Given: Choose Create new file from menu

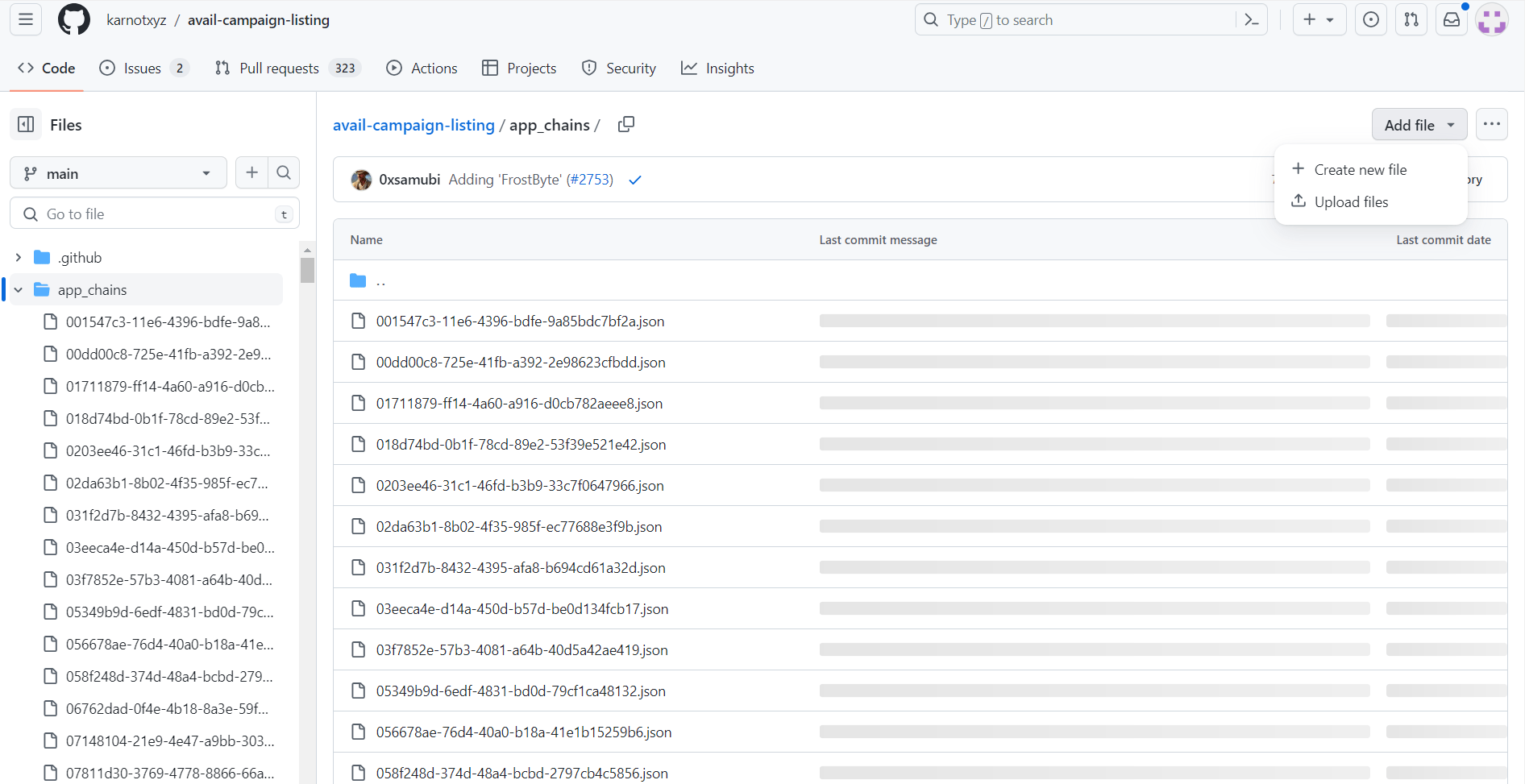Looking at the screenshot, I should (x=1370, y=170).
